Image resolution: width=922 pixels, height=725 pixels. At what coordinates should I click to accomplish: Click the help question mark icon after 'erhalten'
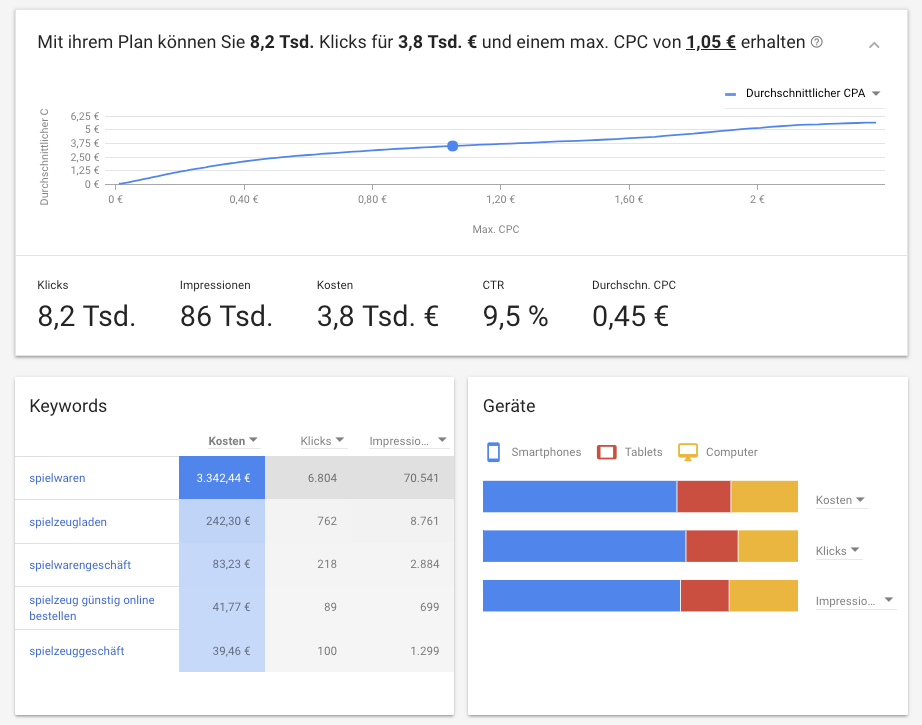click(x=817, y=42)
